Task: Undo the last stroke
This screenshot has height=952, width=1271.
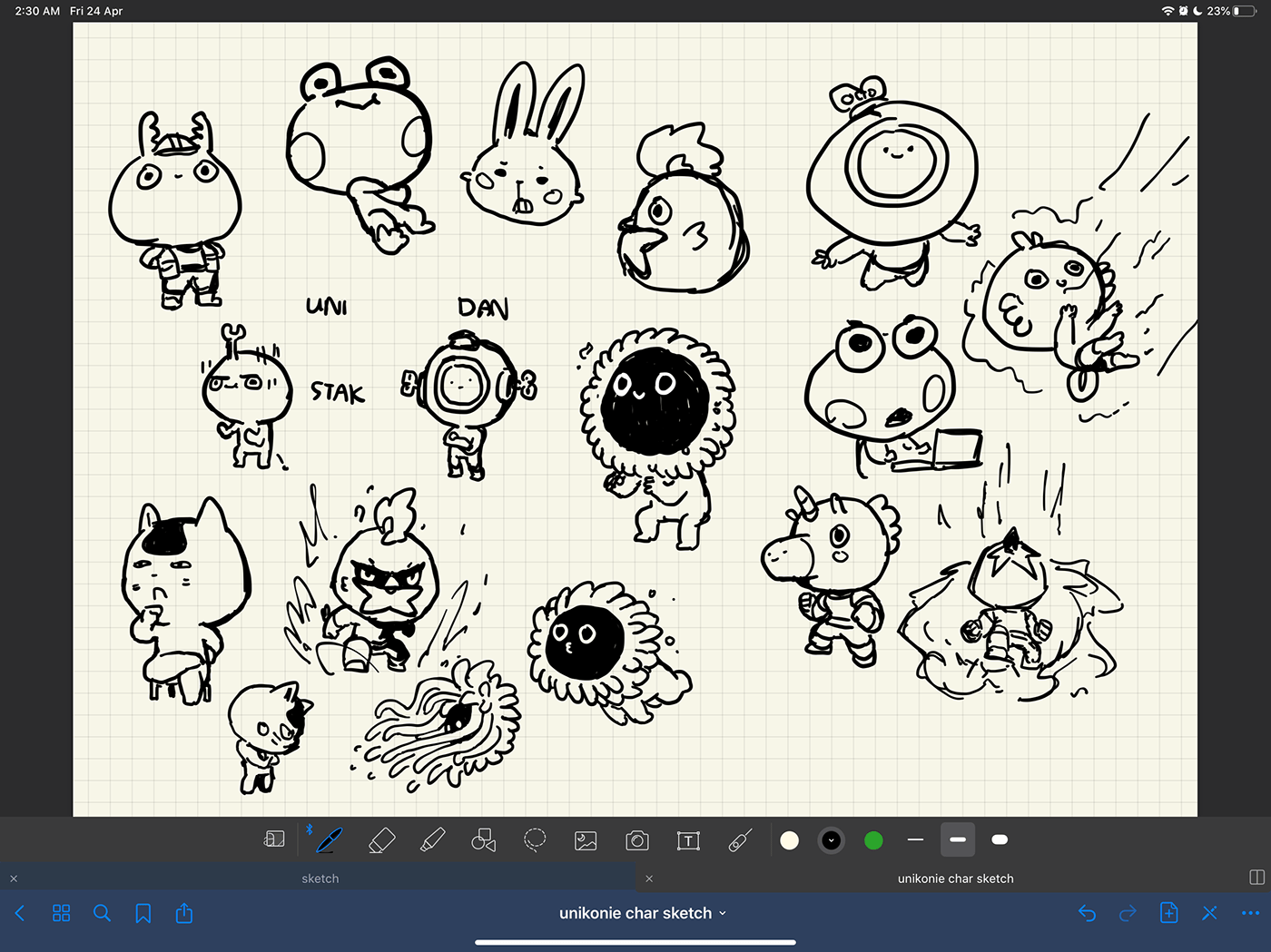Action: [x=1087, y=913]
